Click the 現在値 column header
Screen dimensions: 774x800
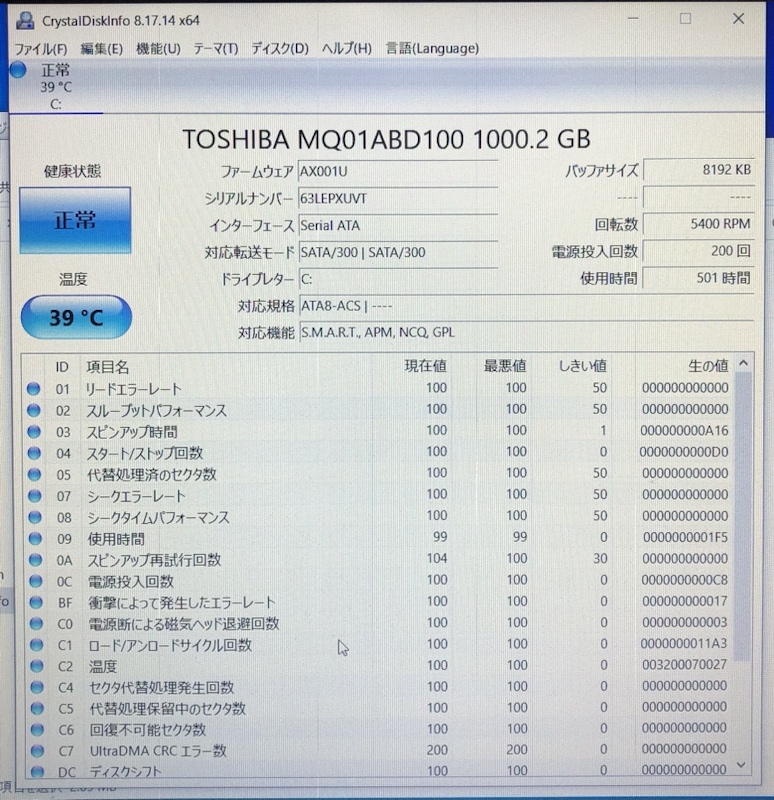coord(426,366)
